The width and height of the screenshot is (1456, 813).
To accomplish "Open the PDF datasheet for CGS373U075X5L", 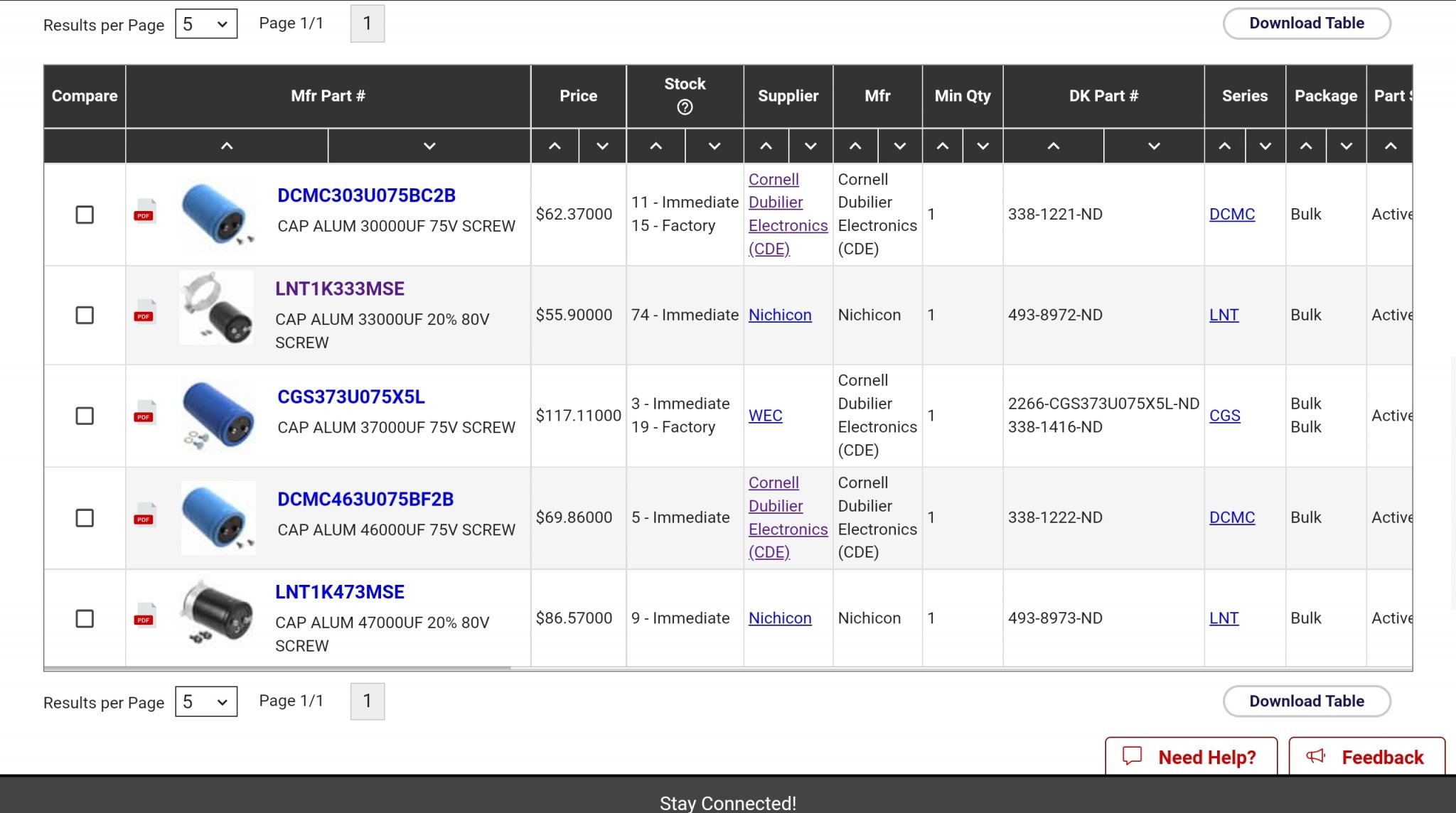I will [144, 412].
